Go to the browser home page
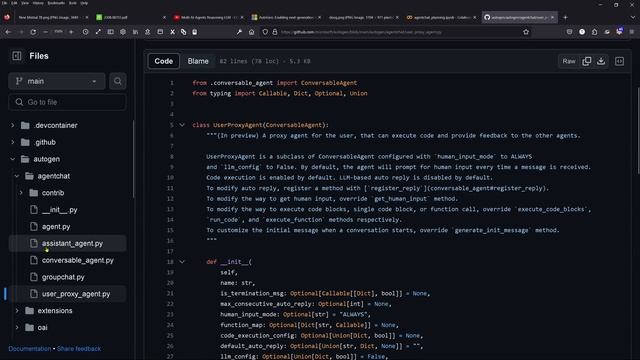Image resolution: width=640 pixels, height=360 pixels. pyautogui.click(x=251, y=32)
